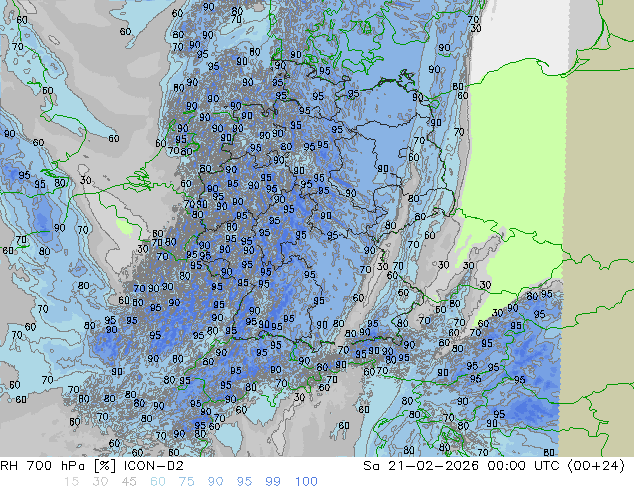The width and height of the screenshot is (634, 490).
Task: Click the '00:00 UTC' time text
Action: click(x=524, y=466)
